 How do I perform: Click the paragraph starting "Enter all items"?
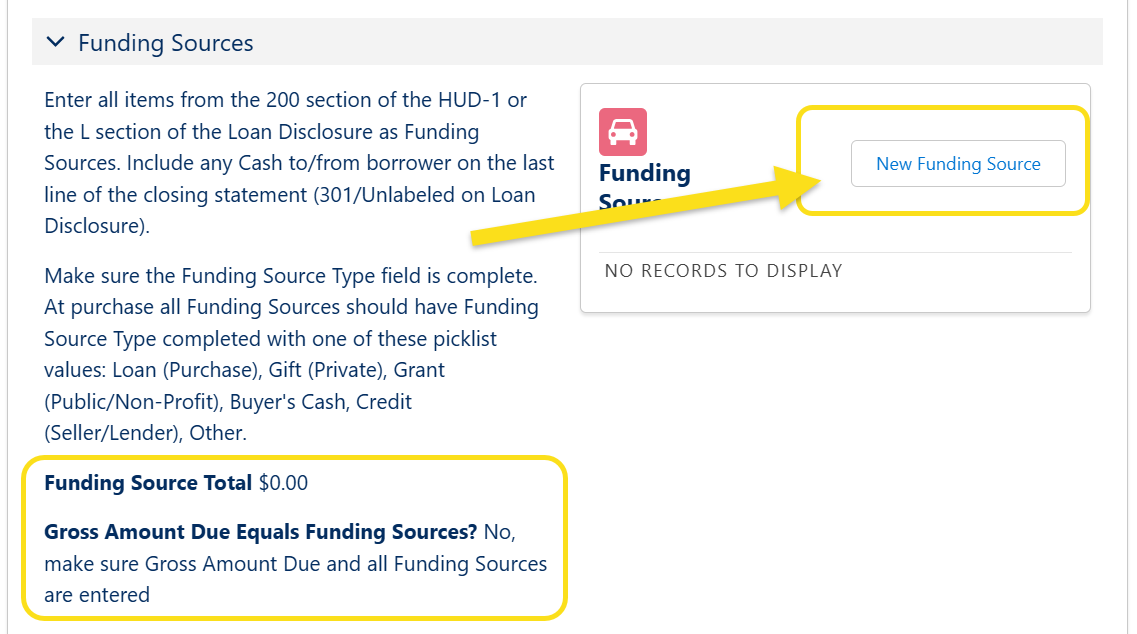click(298, 163)
